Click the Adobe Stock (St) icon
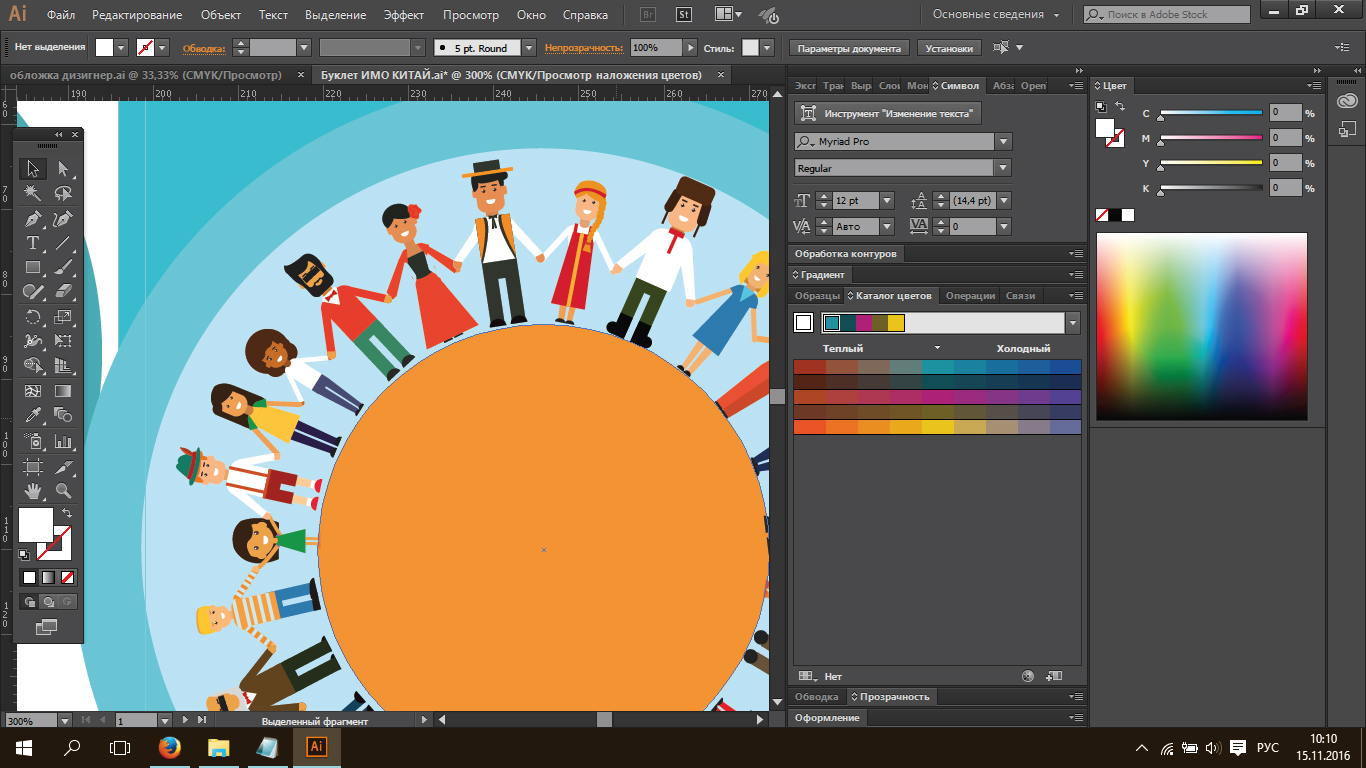The height and width of the screenshot is (768, 1366). [x=684, y=15]
